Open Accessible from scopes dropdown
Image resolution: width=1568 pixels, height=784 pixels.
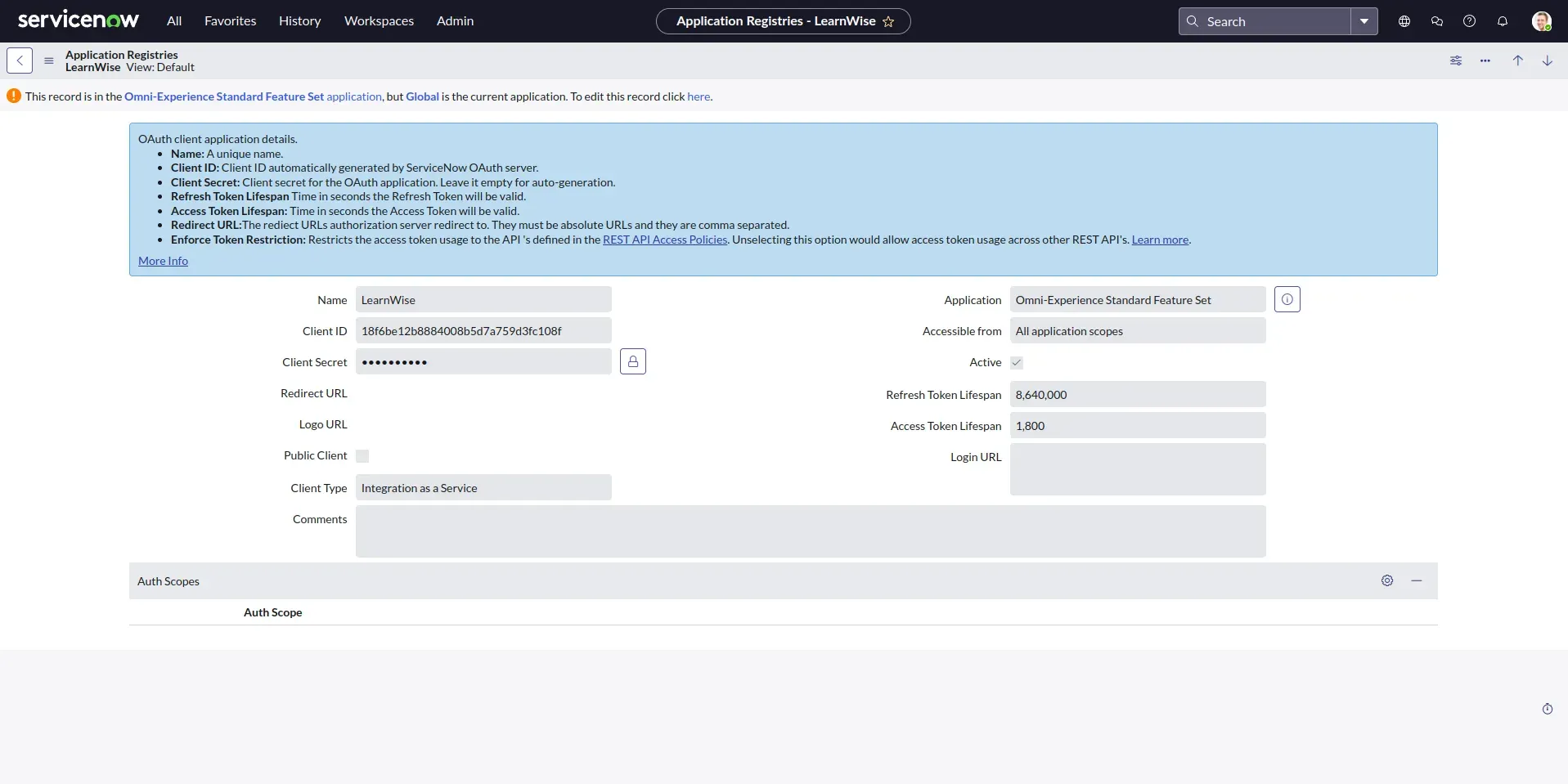pos(1138,330)
